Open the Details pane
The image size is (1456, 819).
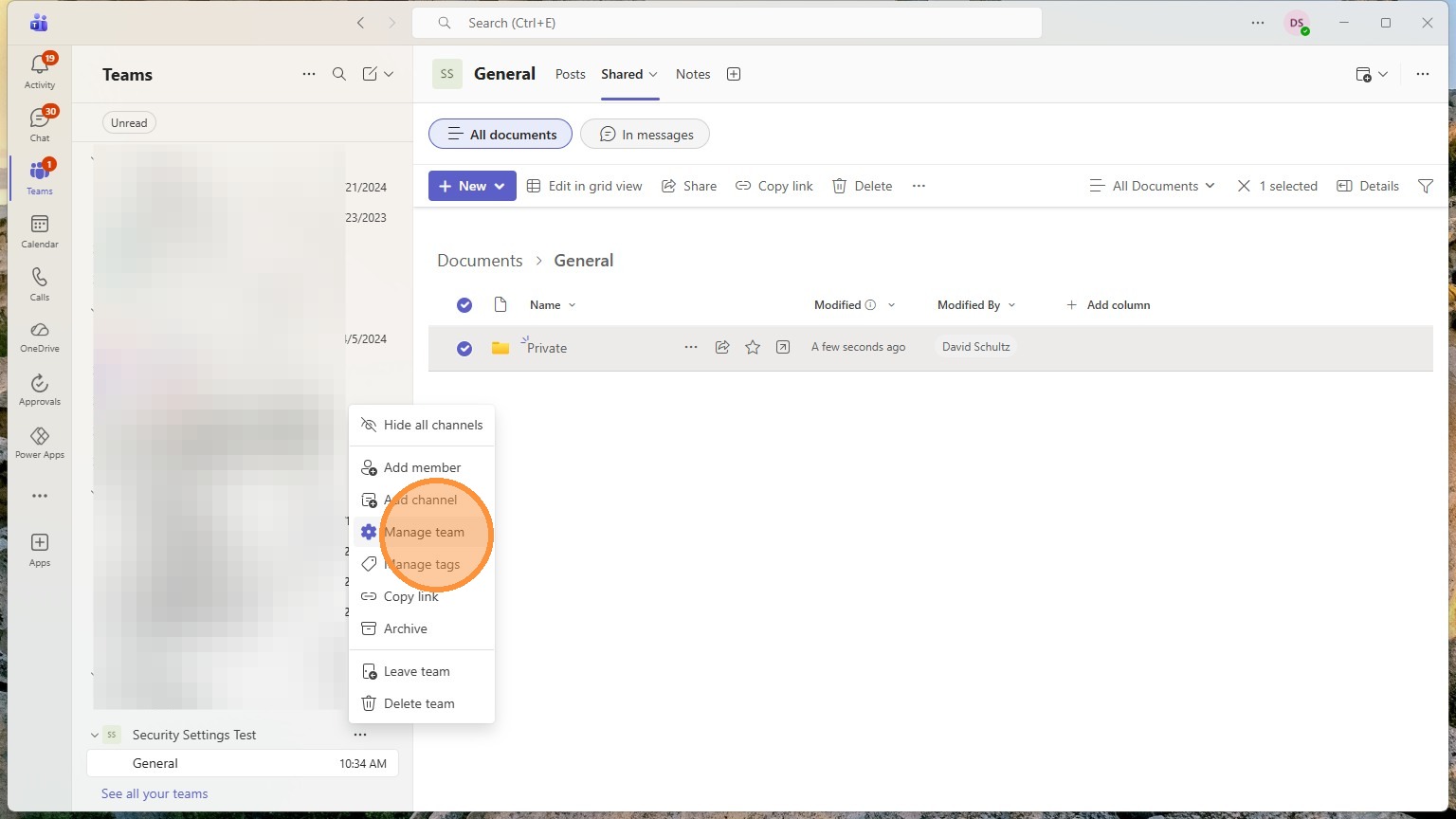[1368, 186]
